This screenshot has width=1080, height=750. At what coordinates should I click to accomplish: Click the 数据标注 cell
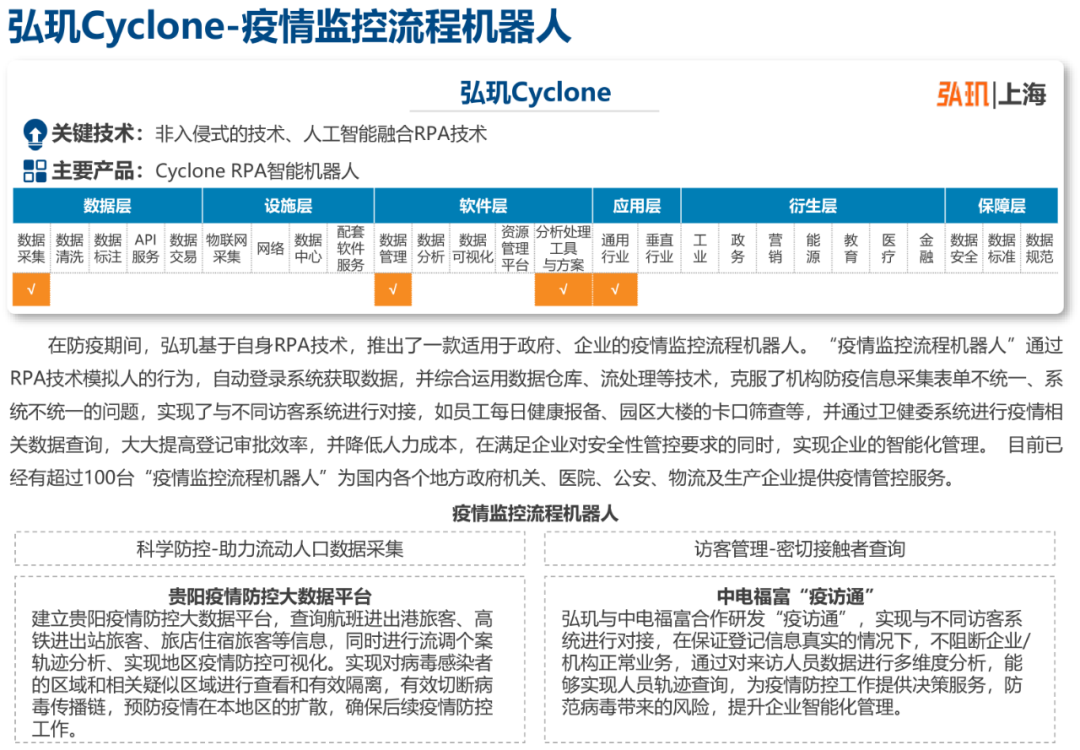coord(107,249)
